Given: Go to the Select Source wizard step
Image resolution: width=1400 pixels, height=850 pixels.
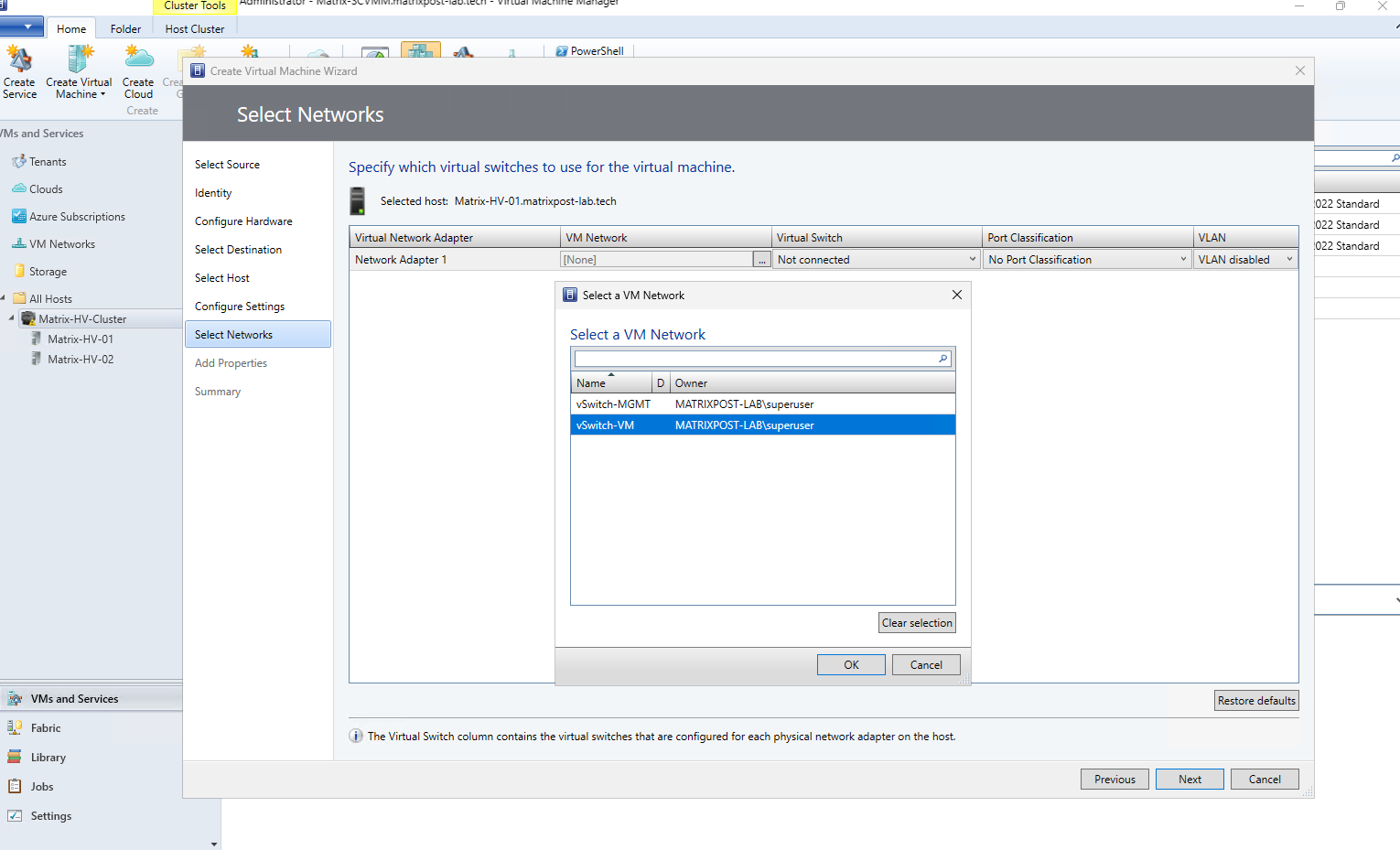Looking at the screenshot, I should point(227,165).
